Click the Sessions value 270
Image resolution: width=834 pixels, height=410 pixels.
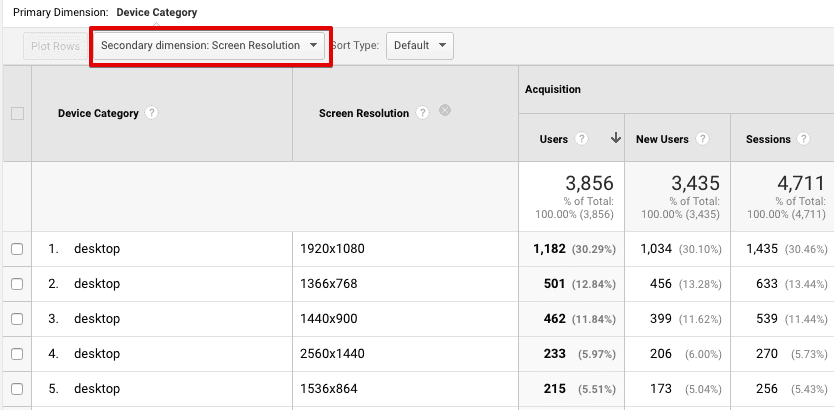click(x=767, y=354)
